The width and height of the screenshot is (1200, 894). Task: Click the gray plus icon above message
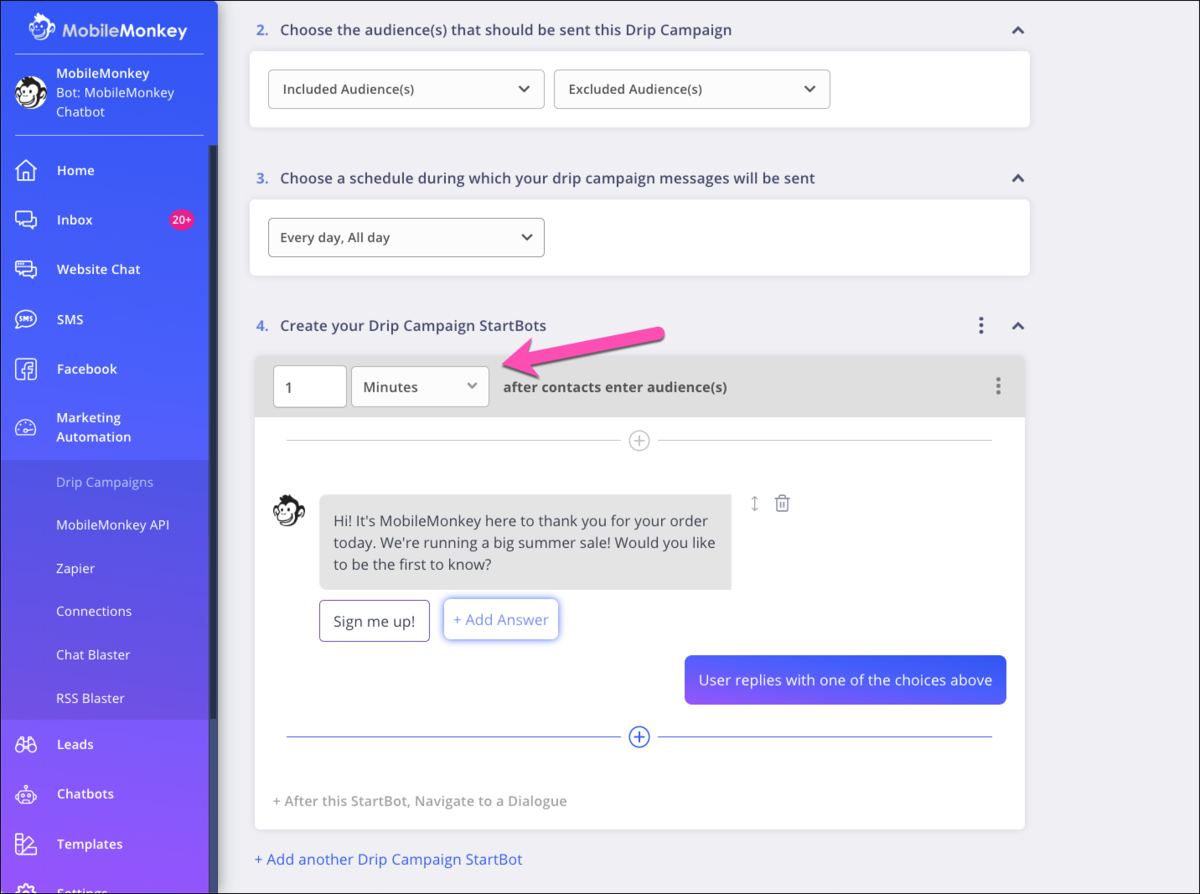(x=639, y=440)
